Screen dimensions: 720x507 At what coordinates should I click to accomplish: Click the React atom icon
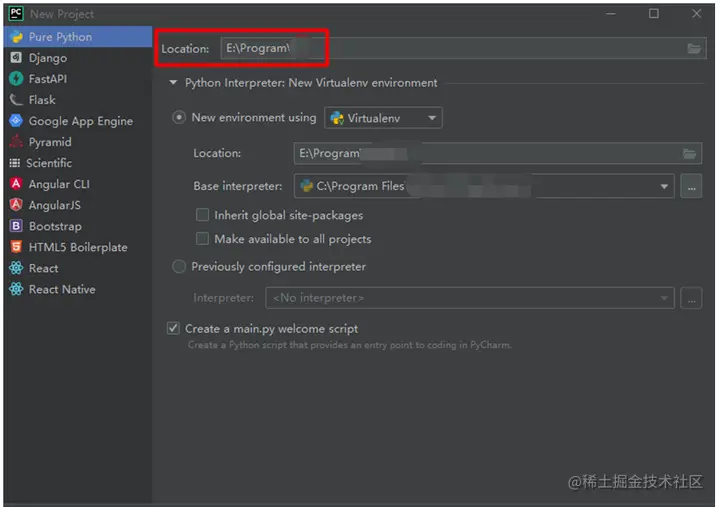(16, 268)
